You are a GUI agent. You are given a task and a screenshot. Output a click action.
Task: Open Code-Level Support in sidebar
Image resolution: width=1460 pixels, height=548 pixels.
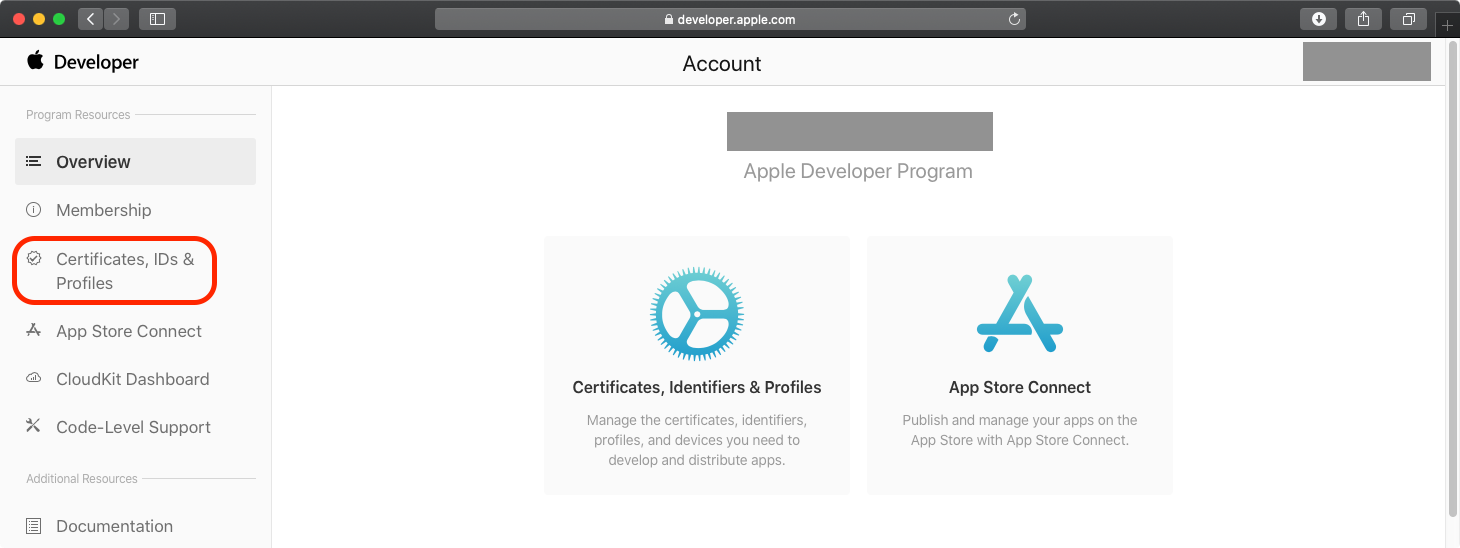(133, 427)
